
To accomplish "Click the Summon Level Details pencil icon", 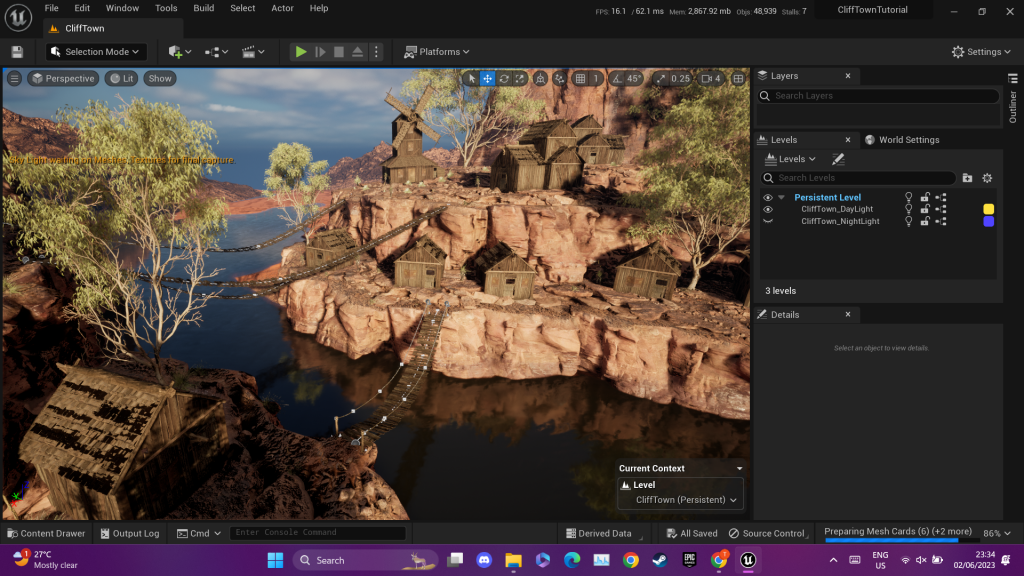I will [838, 159].
